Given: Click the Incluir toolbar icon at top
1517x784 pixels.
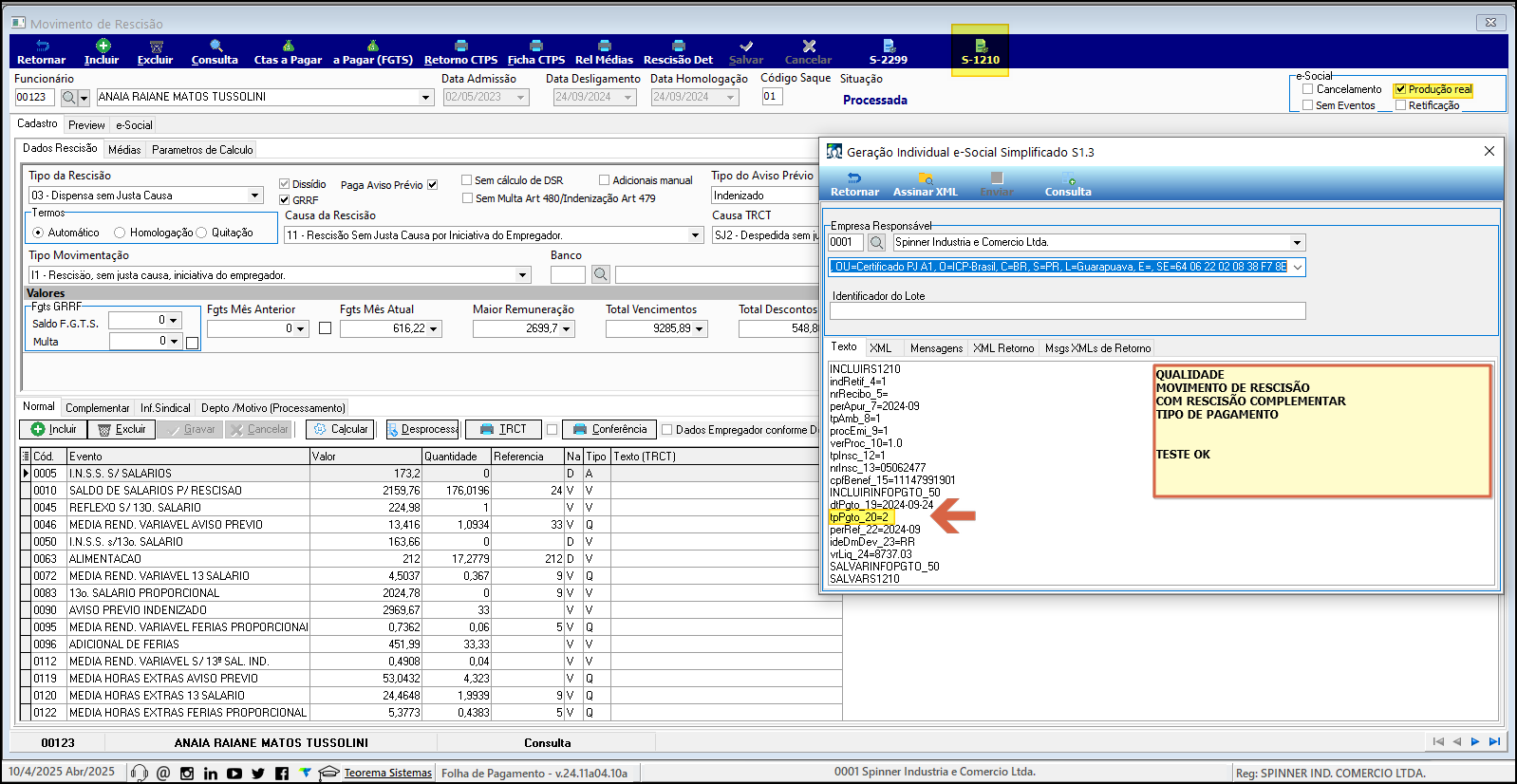Looking at the screenshot, I should 102,52.
